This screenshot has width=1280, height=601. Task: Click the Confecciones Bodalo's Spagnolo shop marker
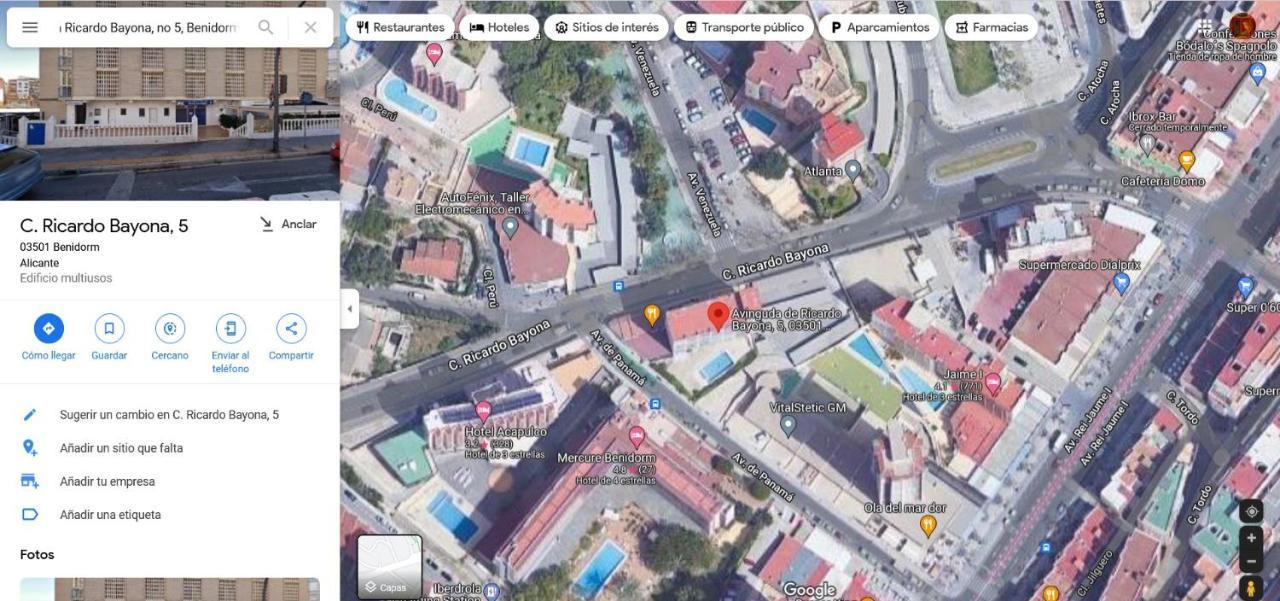(x=1258, y=72)
